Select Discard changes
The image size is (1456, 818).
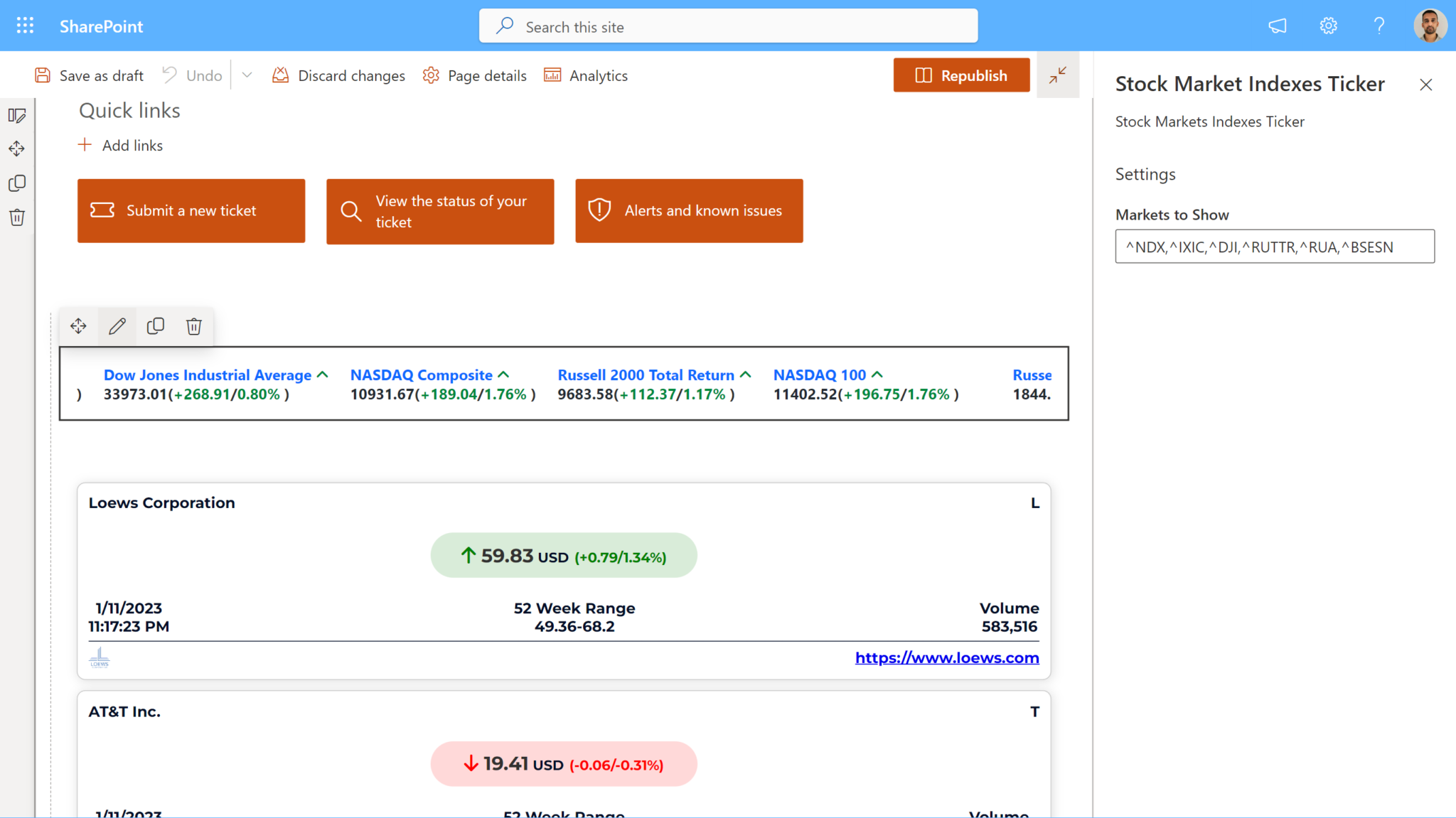pos(339,75)
